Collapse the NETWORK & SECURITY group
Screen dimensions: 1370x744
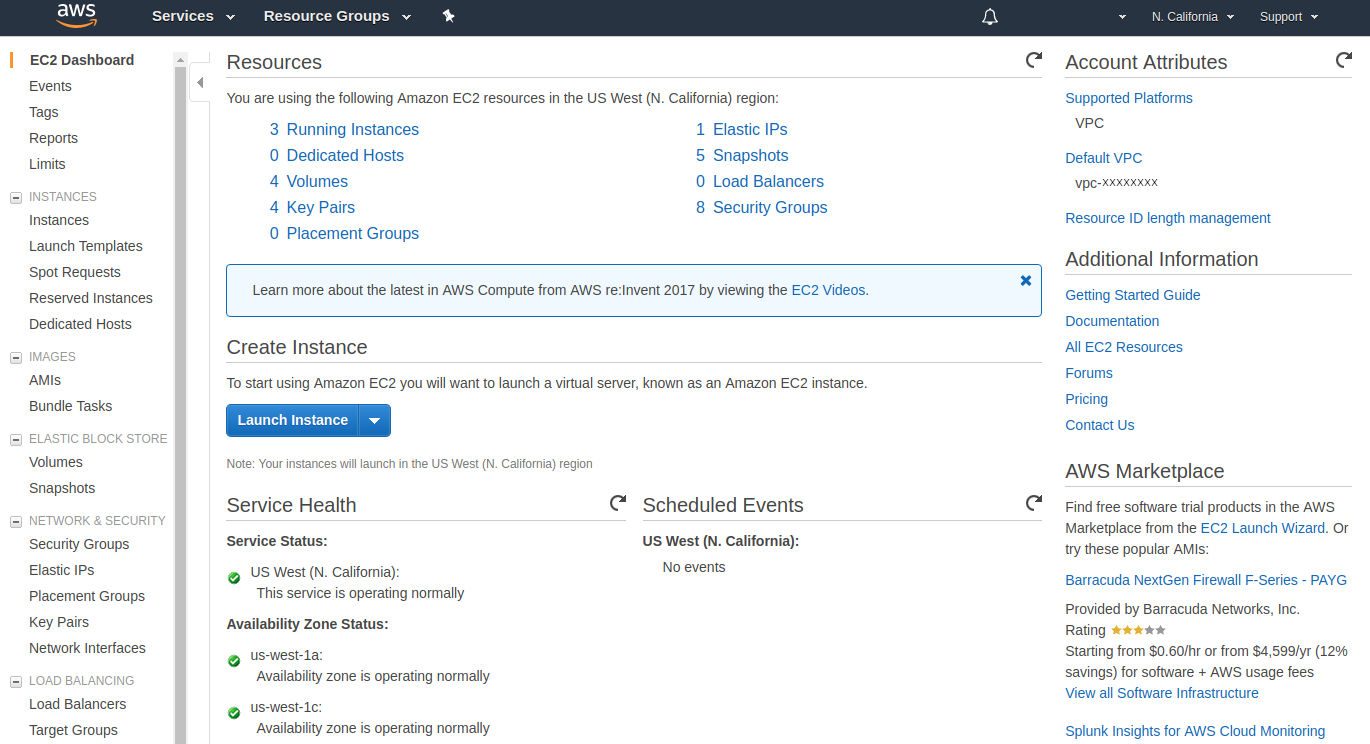pos(15,522)
